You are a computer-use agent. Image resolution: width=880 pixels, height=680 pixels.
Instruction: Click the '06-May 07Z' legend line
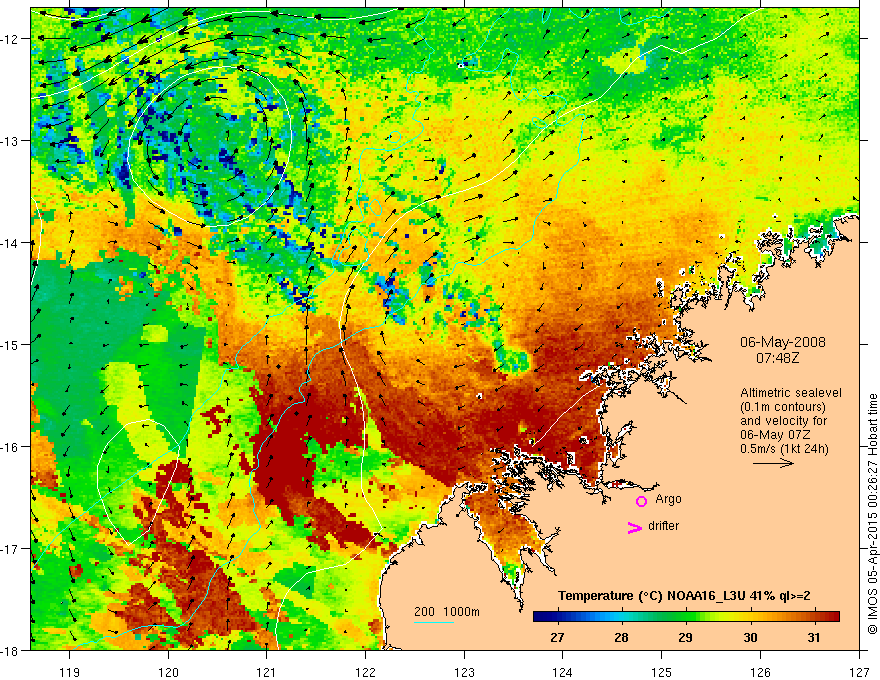tap(775, 435)
